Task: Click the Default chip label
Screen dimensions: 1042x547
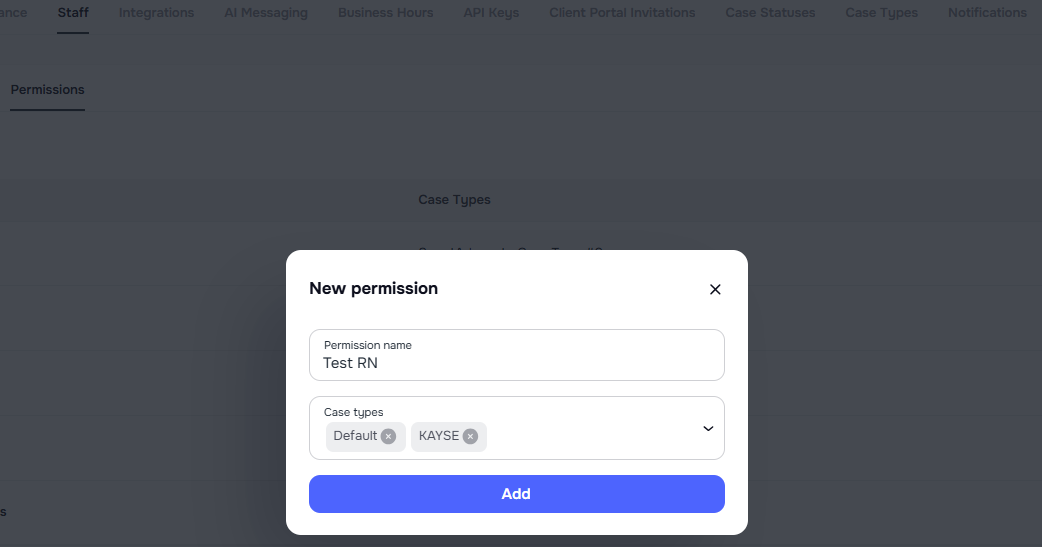Action: click(x=355, y=436)
